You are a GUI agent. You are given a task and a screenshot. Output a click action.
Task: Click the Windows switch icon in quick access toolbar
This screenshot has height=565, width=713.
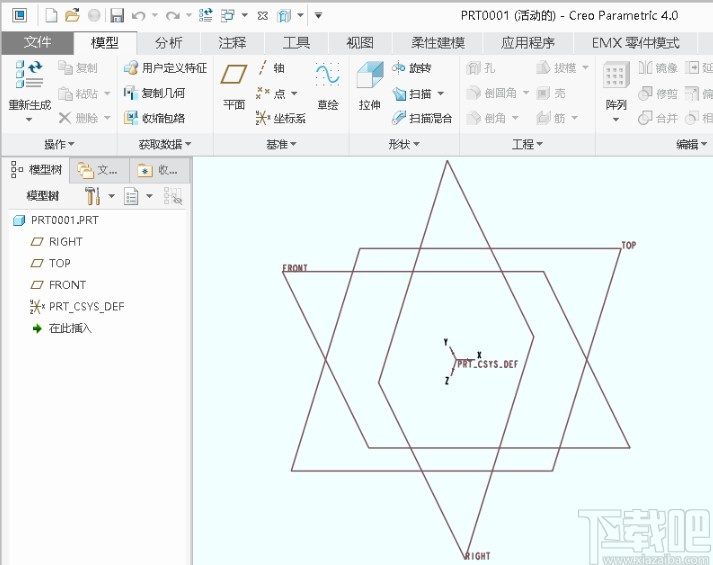228,16
